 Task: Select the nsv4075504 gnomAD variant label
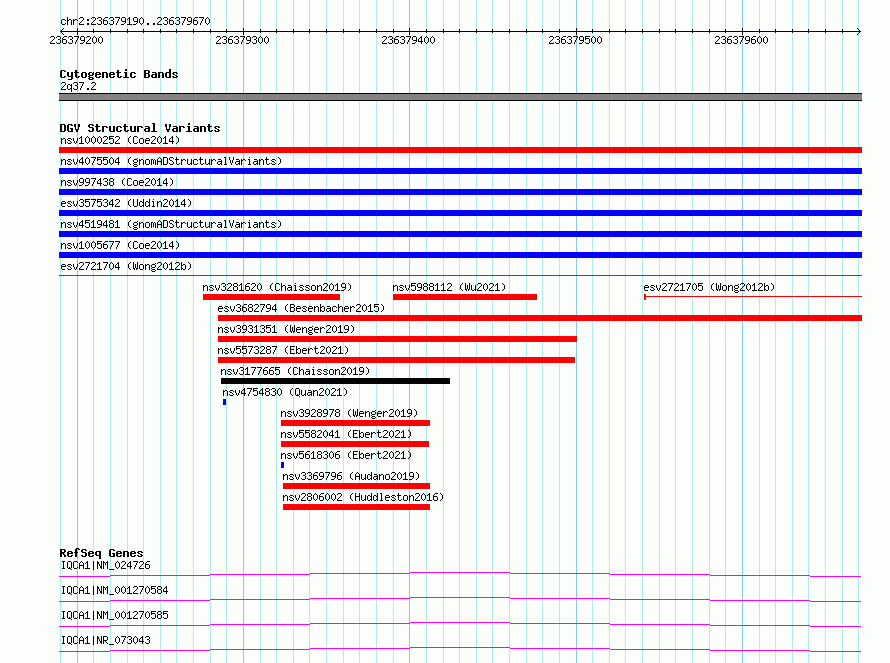[x=171, y=161]
